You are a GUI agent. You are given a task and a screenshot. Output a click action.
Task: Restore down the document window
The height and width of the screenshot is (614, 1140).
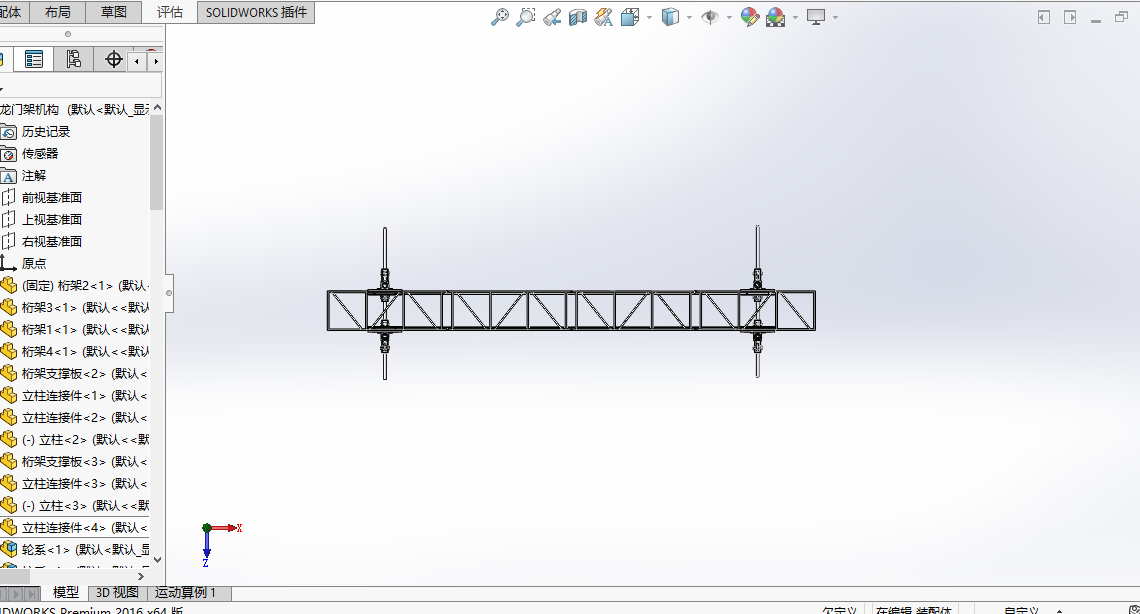[1122, 17]
